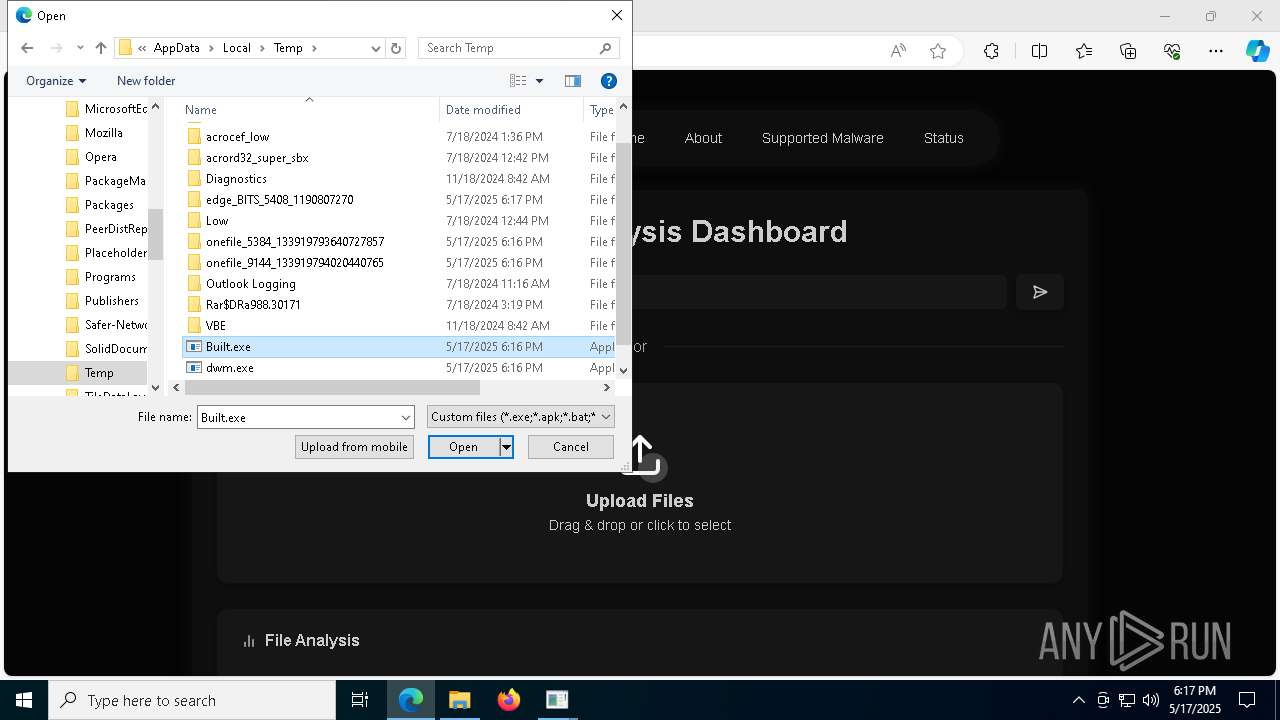Open the view options dropdown arrow

pos(539,81)
